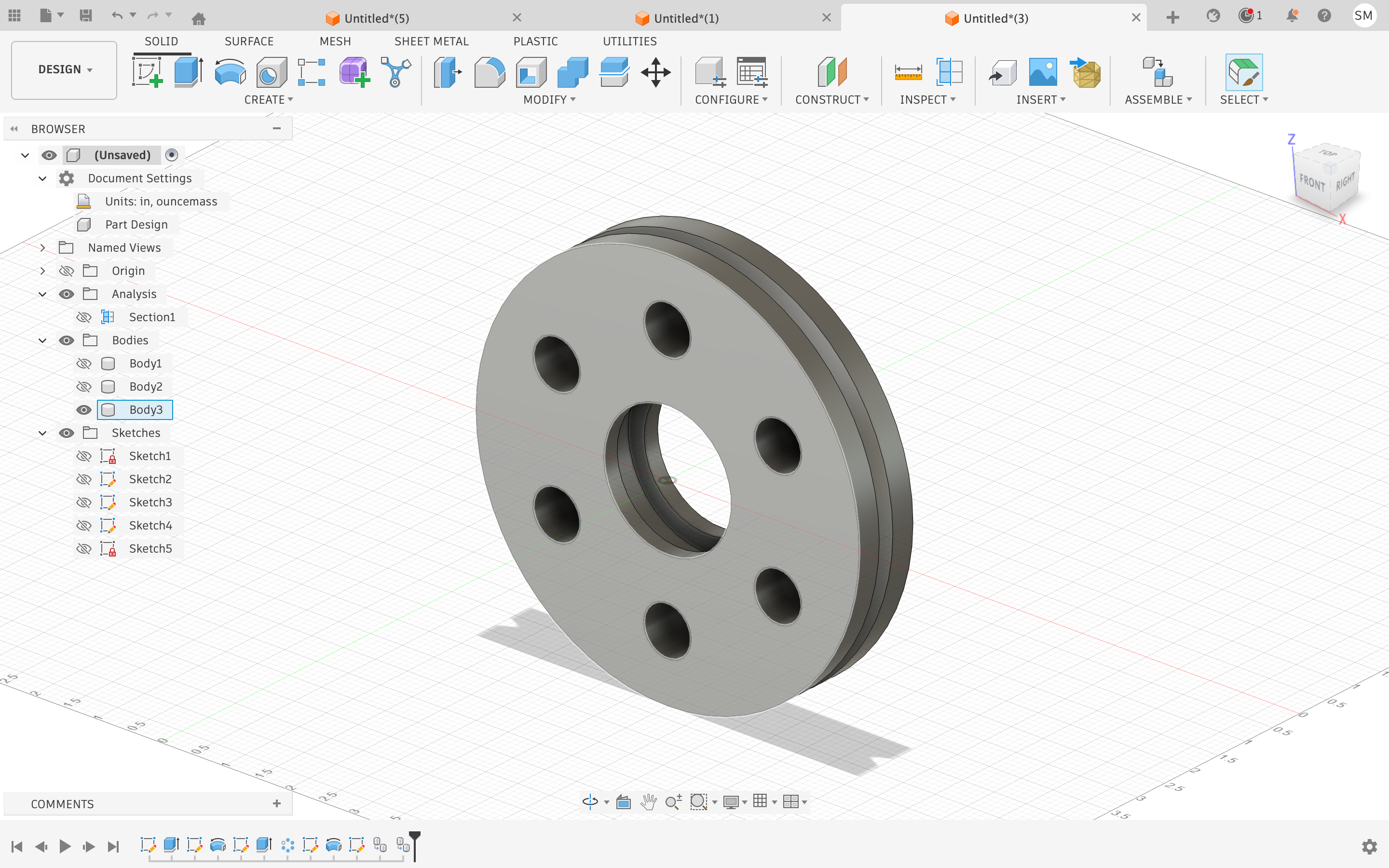
Task: Expand the Named Views folder
Action: tap(42, 248)
